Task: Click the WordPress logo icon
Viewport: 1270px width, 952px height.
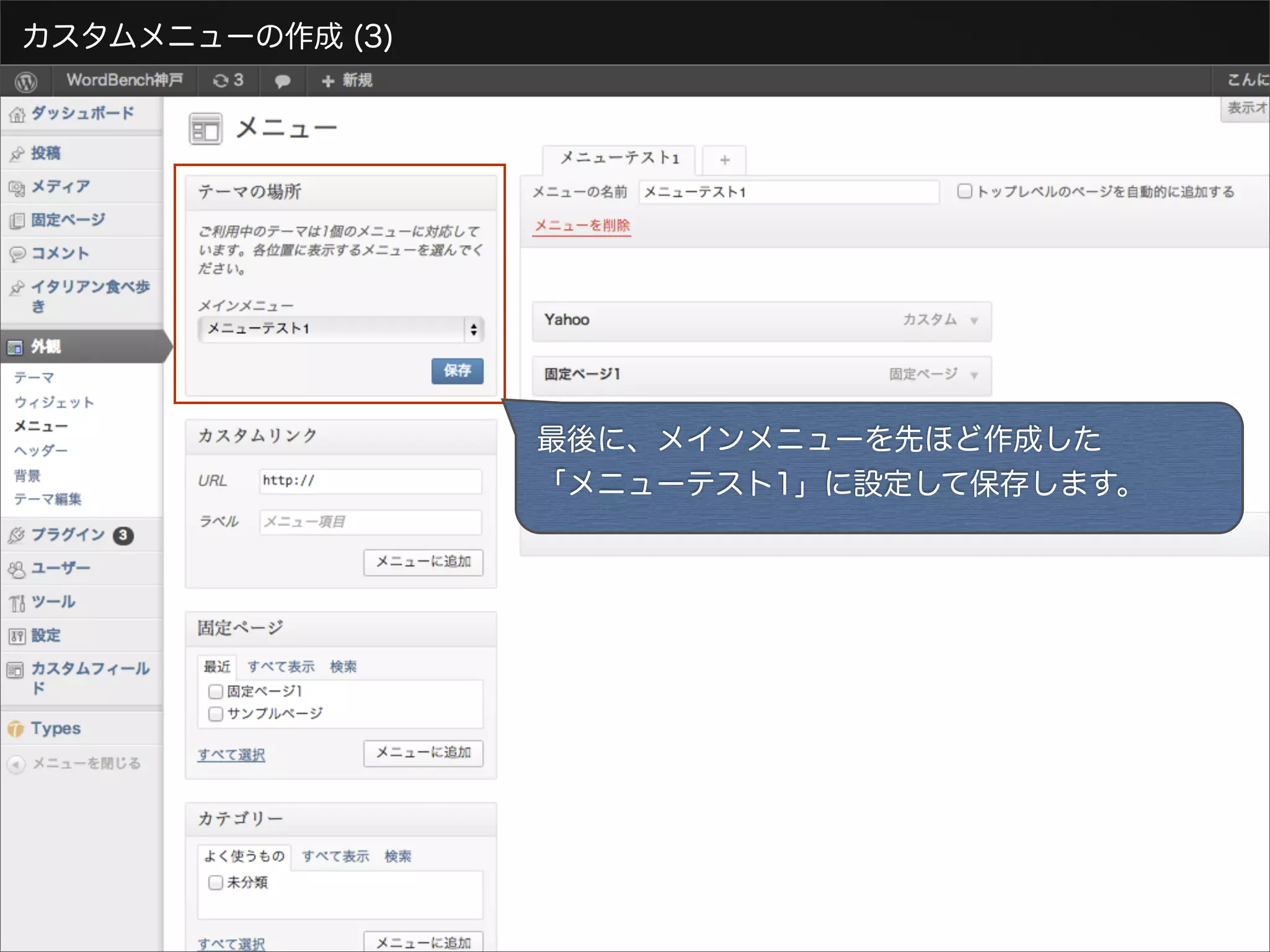Action: pyautogui.click(x=26, y=81)
